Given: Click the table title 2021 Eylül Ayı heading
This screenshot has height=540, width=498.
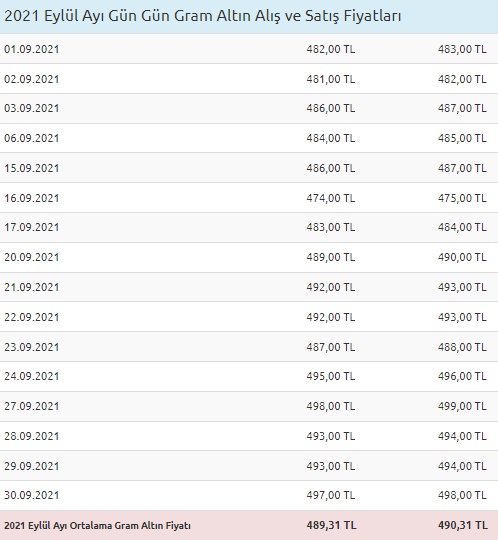Looking at the screenshot, I should click(203, 16).
